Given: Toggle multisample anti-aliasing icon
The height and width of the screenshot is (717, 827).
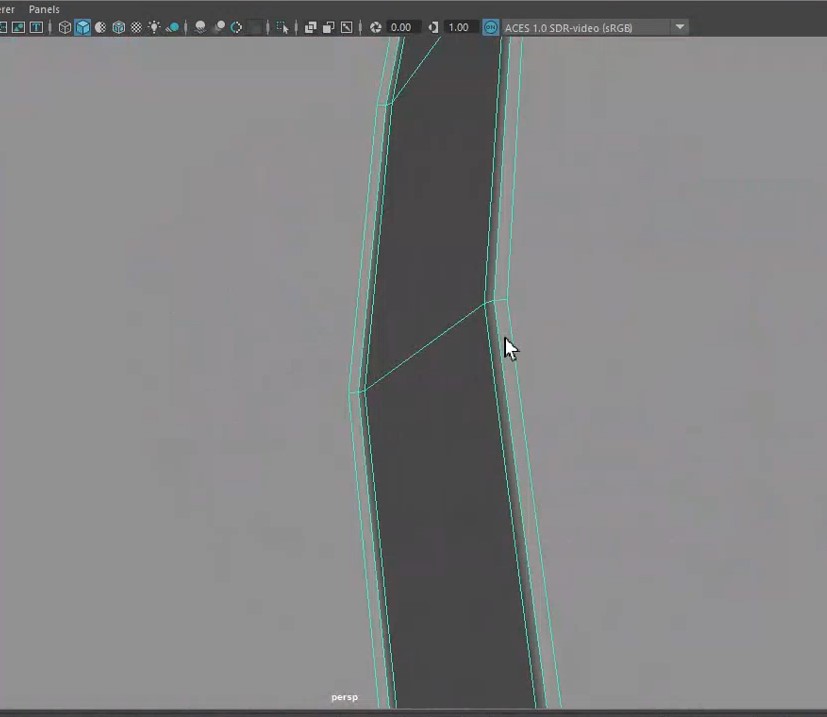Looking at the screenshot, I should [x=236, y=27].
